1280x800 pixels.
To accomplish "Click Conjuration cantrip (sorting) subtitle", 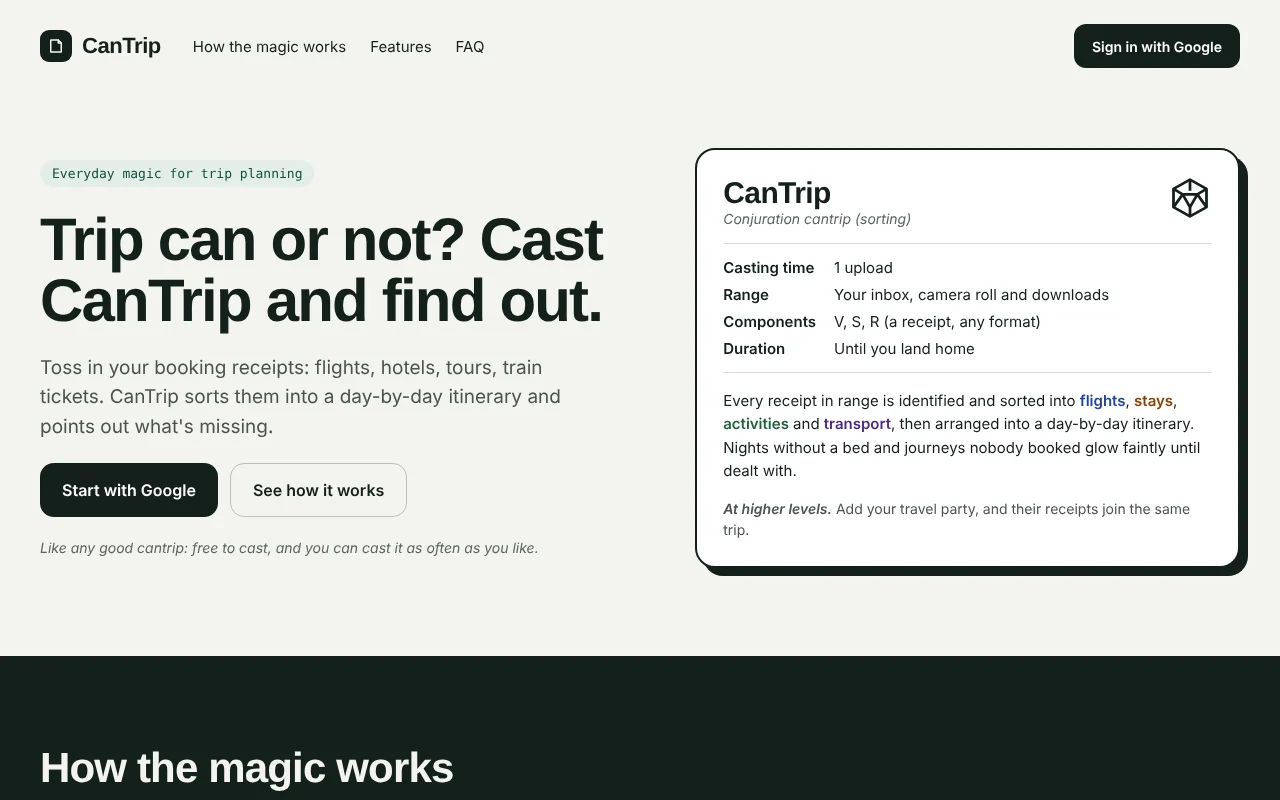I will [817, 219].
